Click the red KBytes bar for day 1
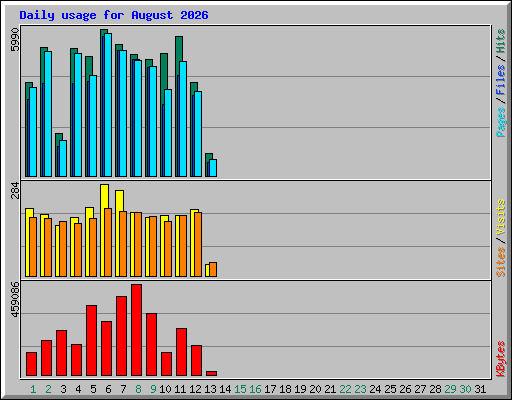Image resolution: width=512 pixels, height=400 pixels. click(31, 364)
